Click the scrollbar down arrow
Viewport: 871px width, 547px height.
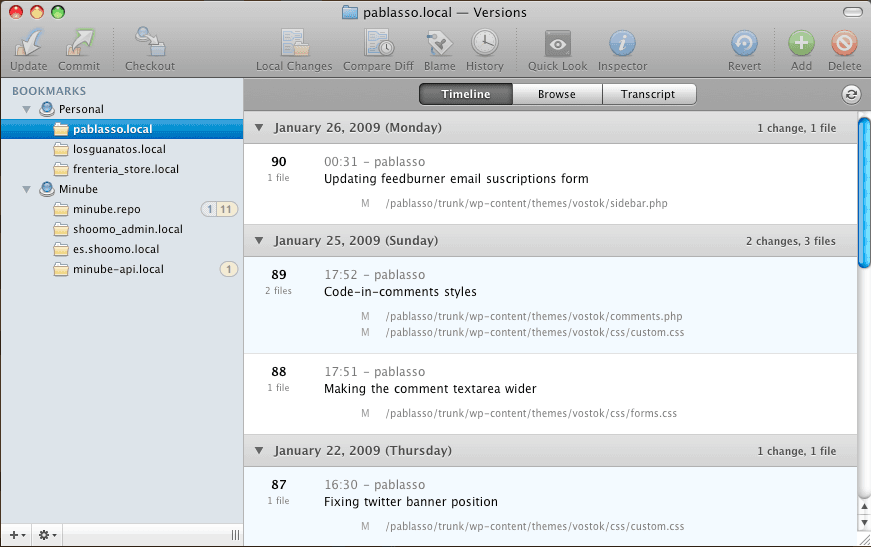(x=864, y=522)
